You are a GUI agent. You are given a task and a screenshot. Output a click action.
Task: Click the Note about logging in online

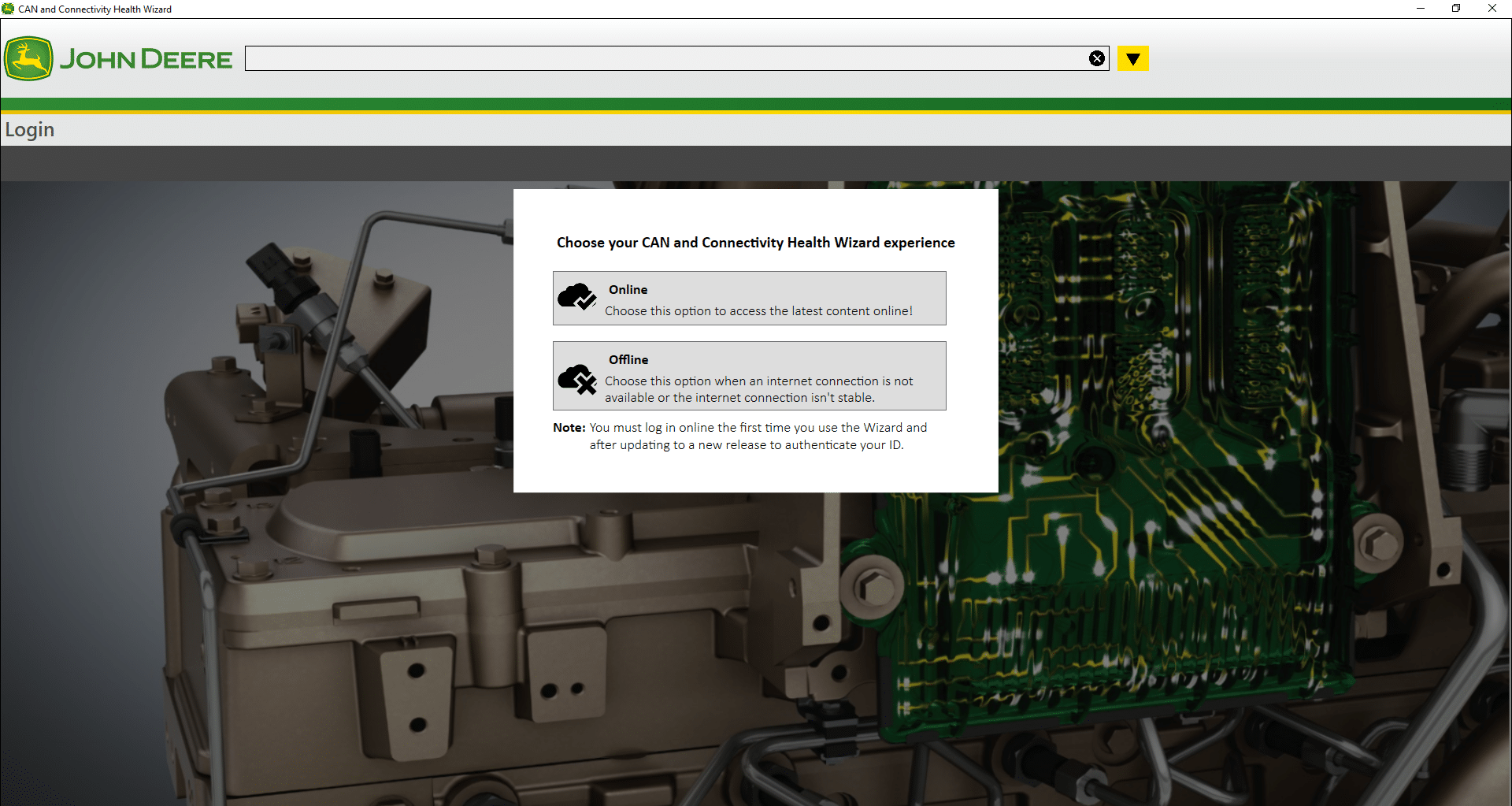coord(740,436)
